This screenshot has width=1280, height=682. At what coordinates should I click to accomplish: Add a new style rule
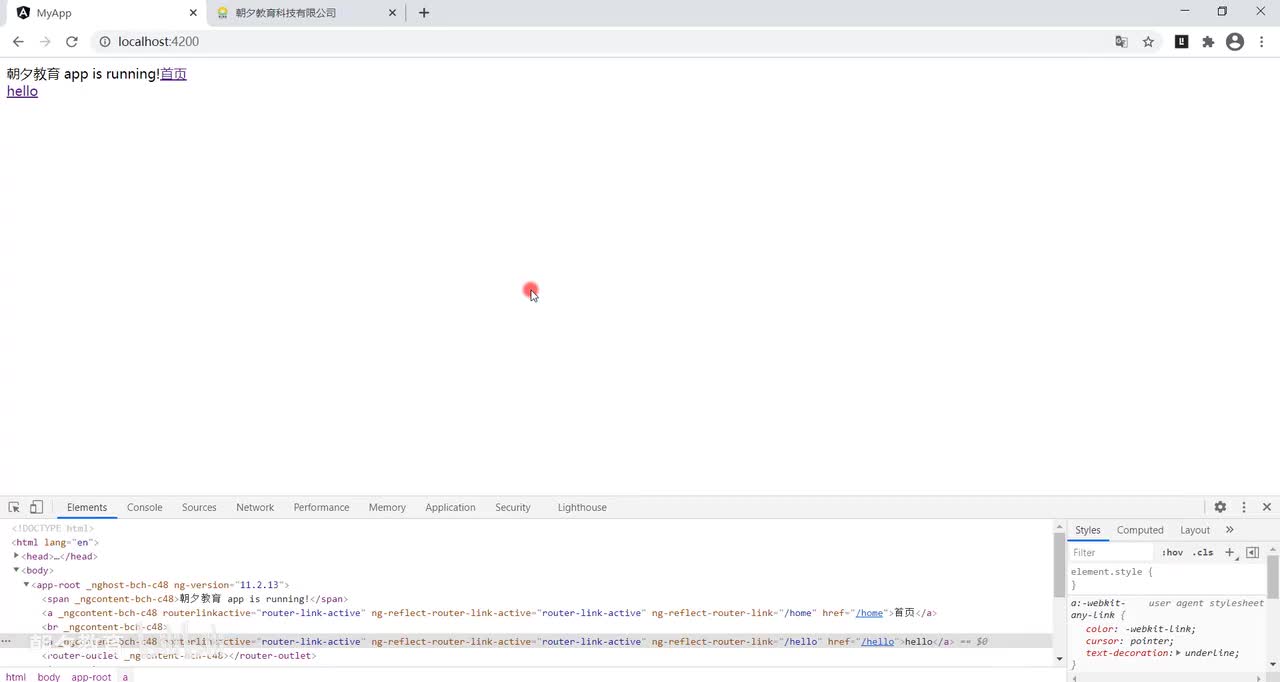click(1230, 552)
